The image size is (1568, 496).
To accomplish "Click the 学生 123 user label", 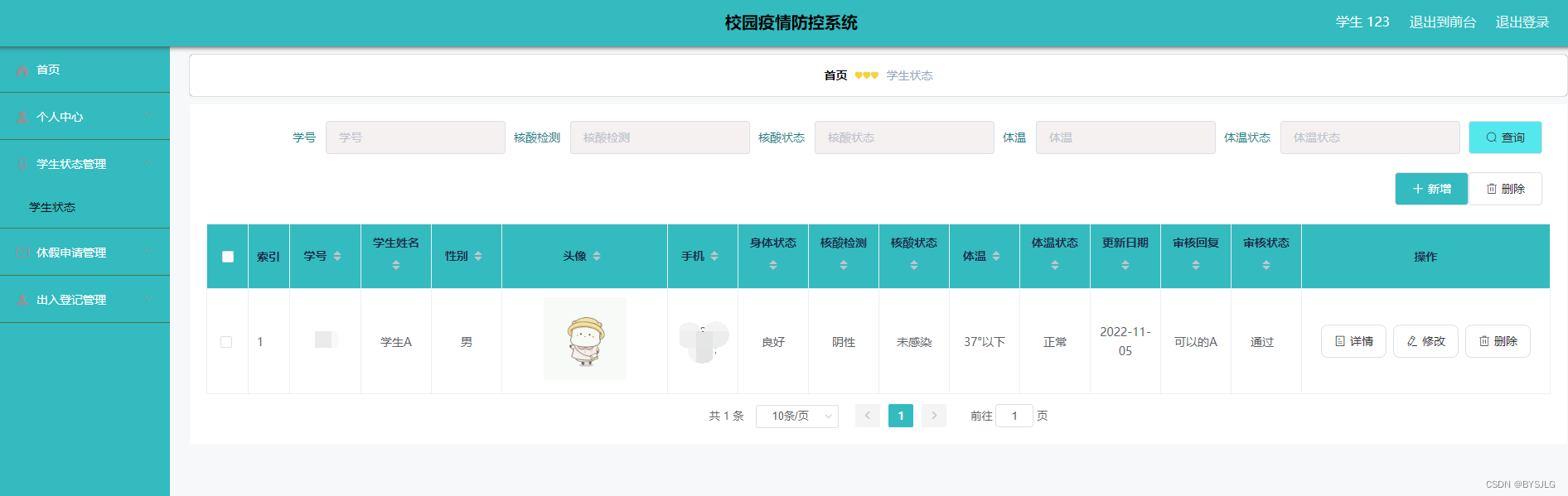I will pos(1362,22).
